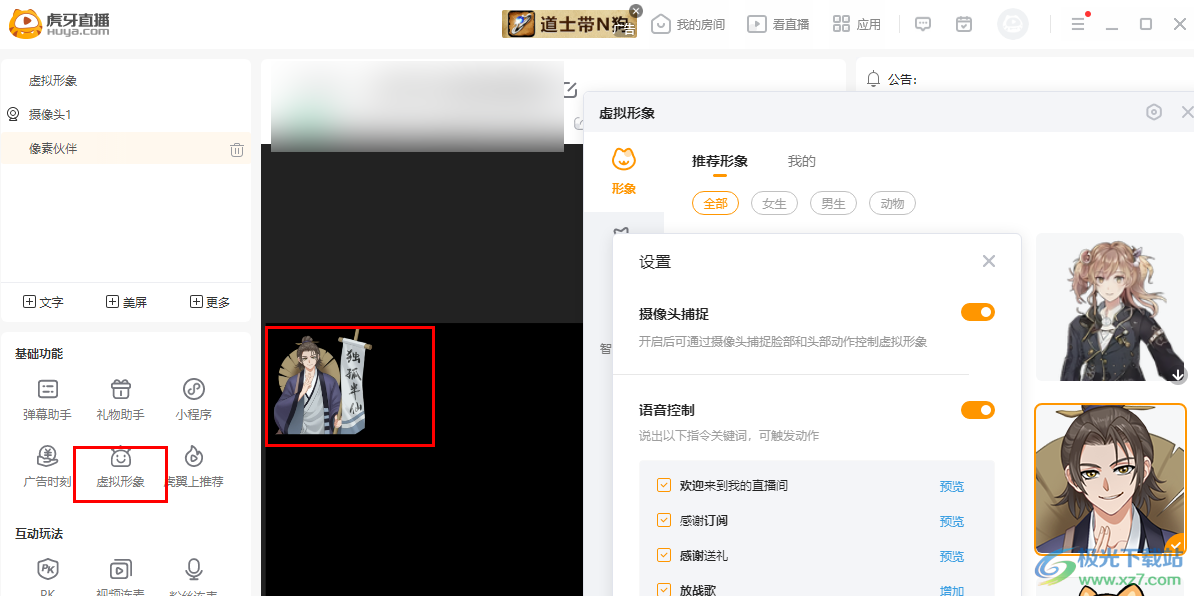Viewport: 1194px width, 596px height.
Task: Uncheck the 放战歌 voice command
Action: coord(664,590)
